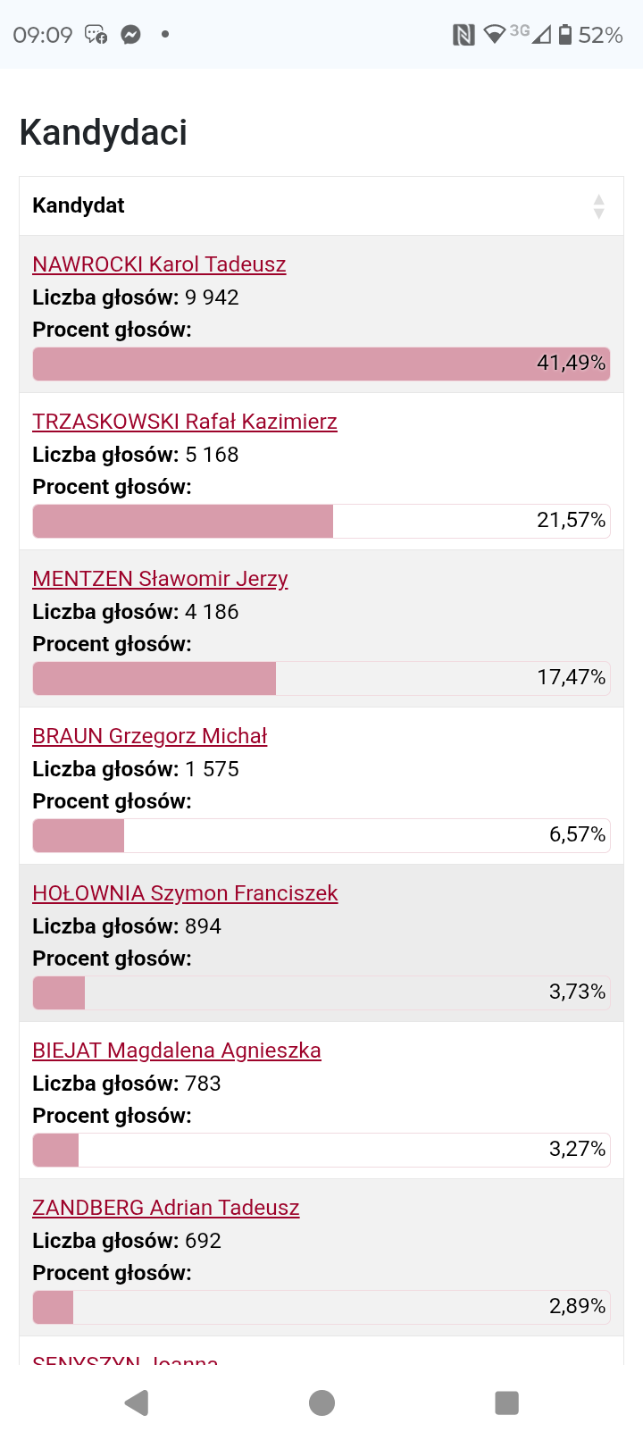Click Trzaskowski's 21,57% percentage bar
This screenshot has height=1440, width=643.
tap(321, 521)
